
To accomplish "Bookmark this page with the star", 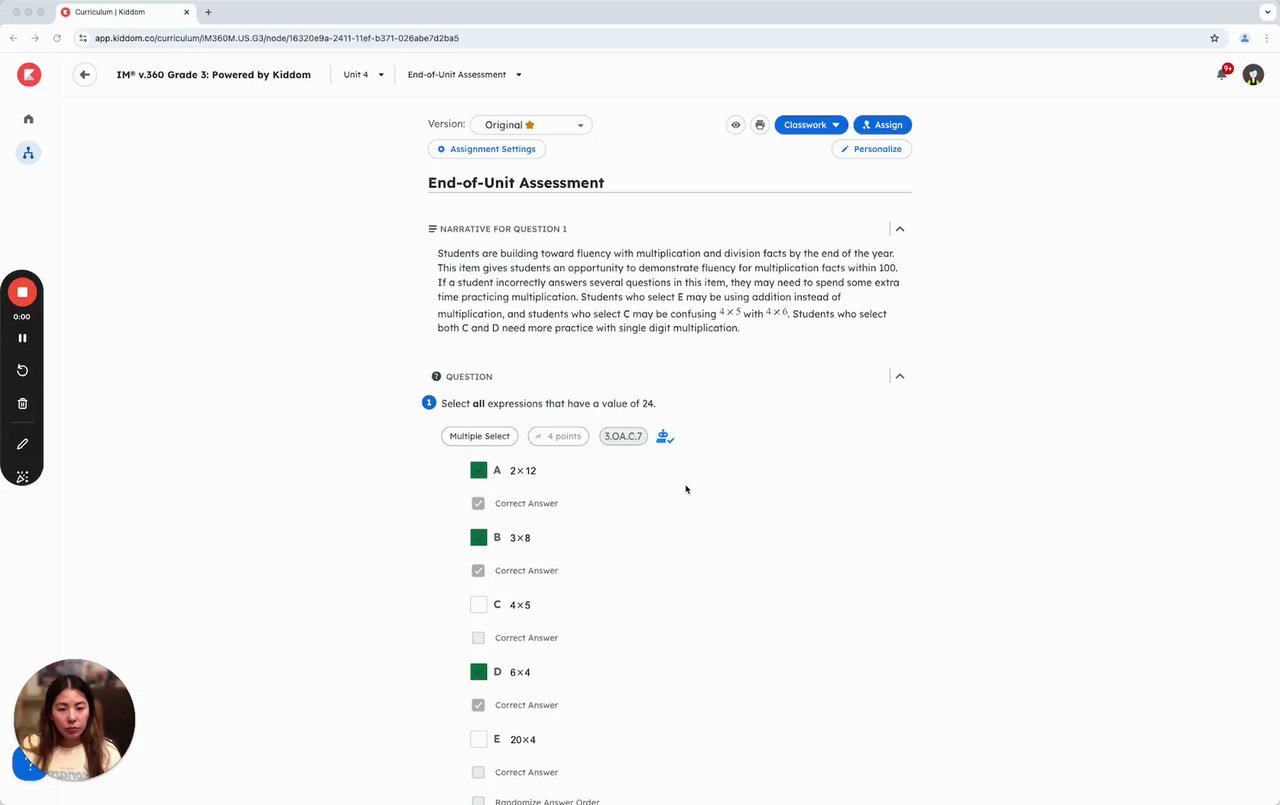I will (1215, 38).
